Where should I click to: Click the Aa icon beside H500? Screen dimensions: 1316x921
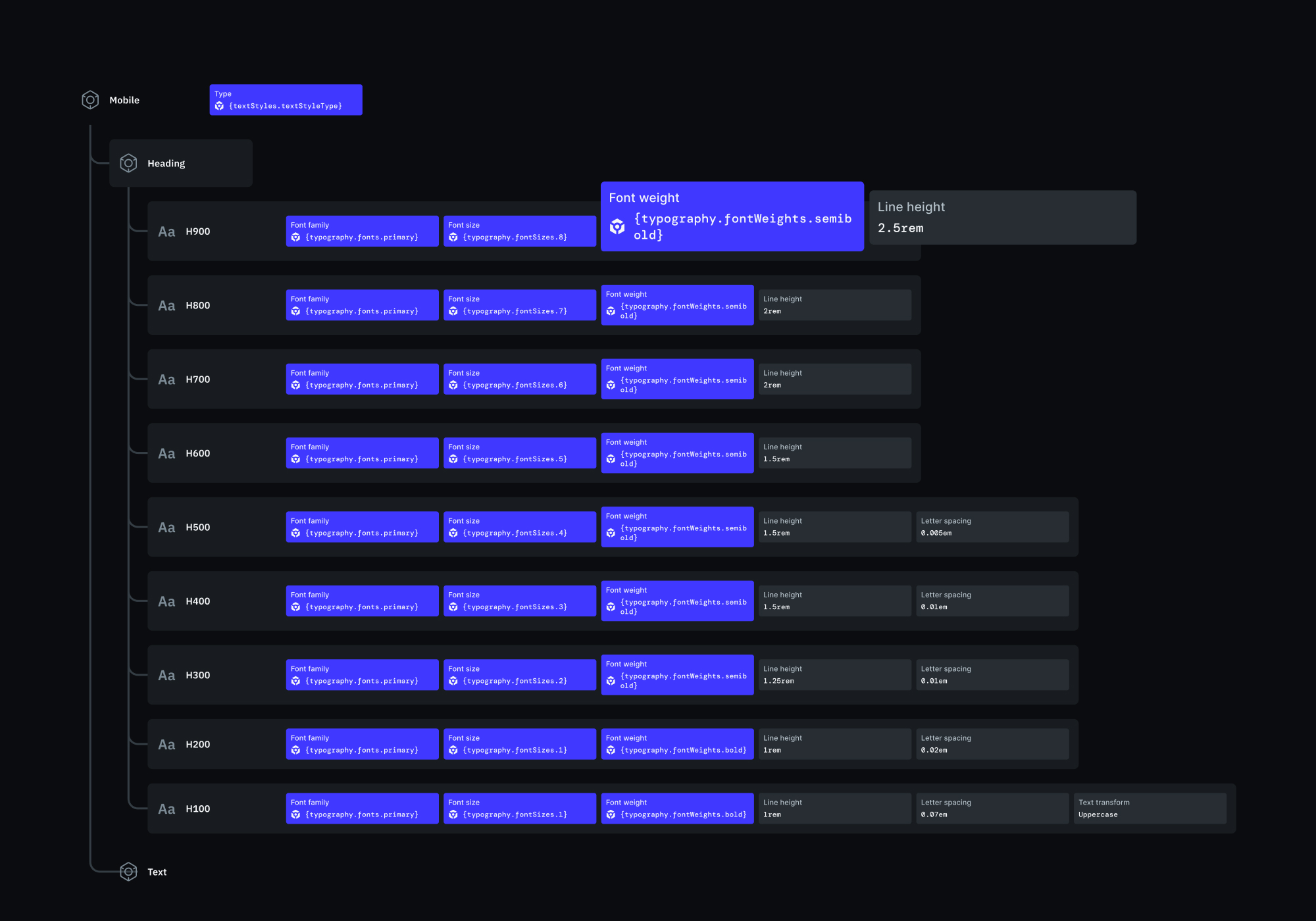pyautogui.click(x=166, y=526)
